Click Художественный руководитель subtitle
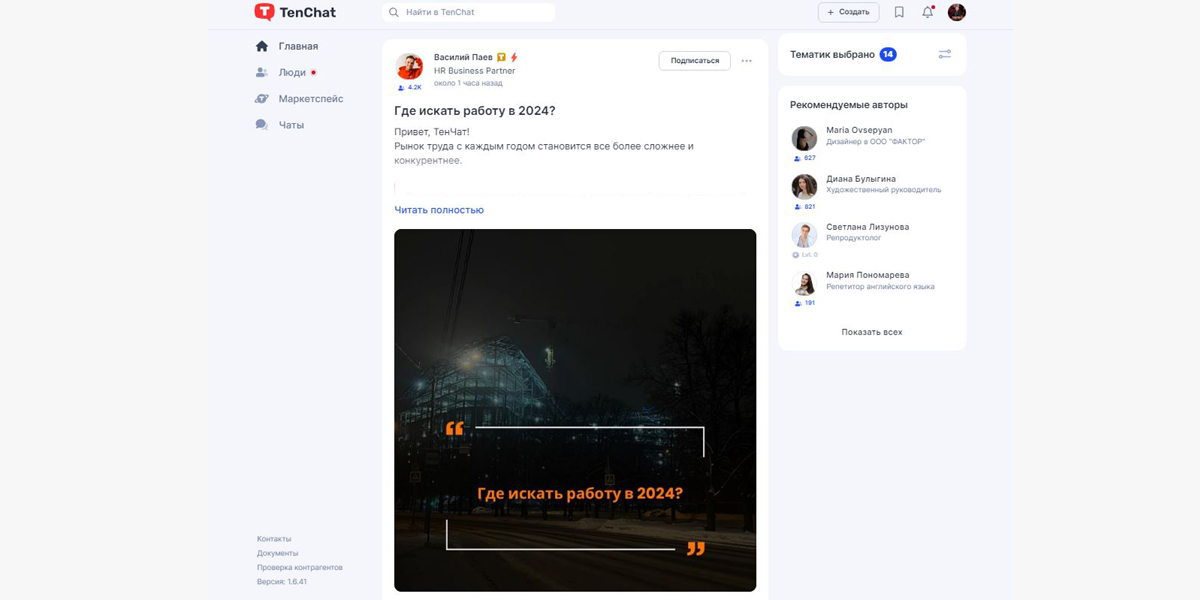This screenshot has width=1200, height=600. coord(883,190)
